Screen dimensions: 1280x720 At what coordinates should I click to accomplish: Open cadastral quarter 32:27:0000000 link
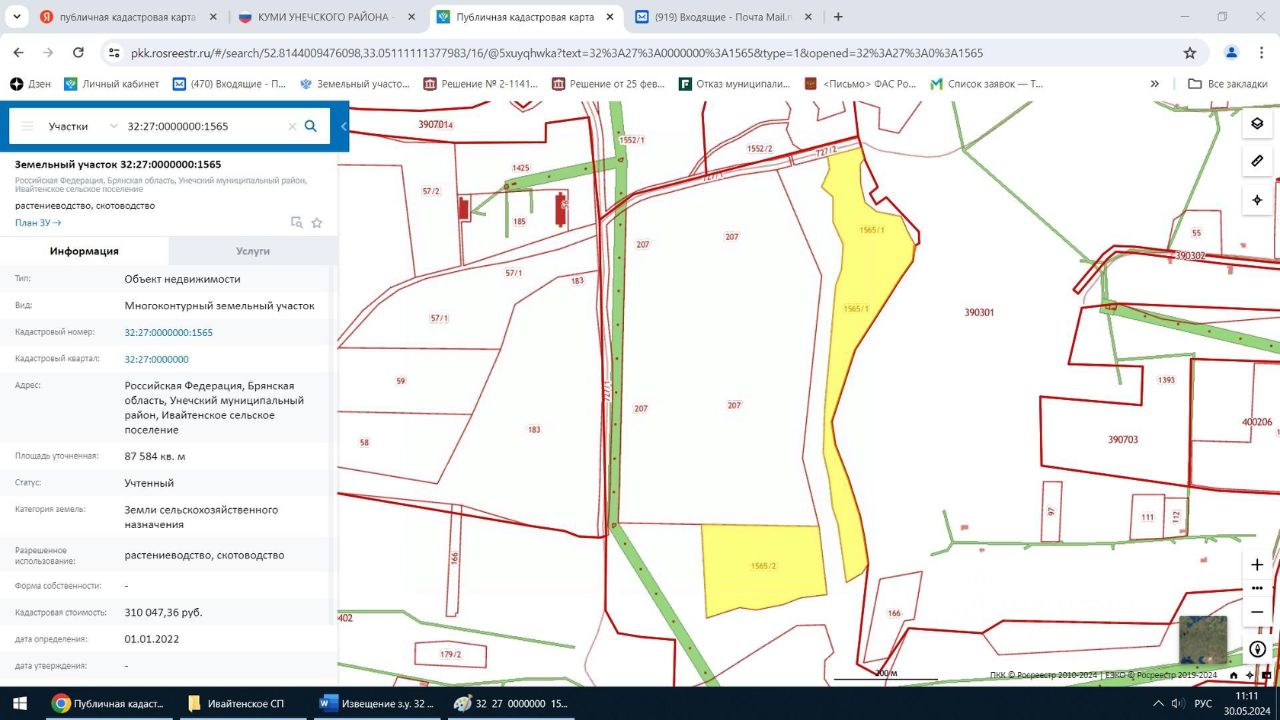coord(156,359)
